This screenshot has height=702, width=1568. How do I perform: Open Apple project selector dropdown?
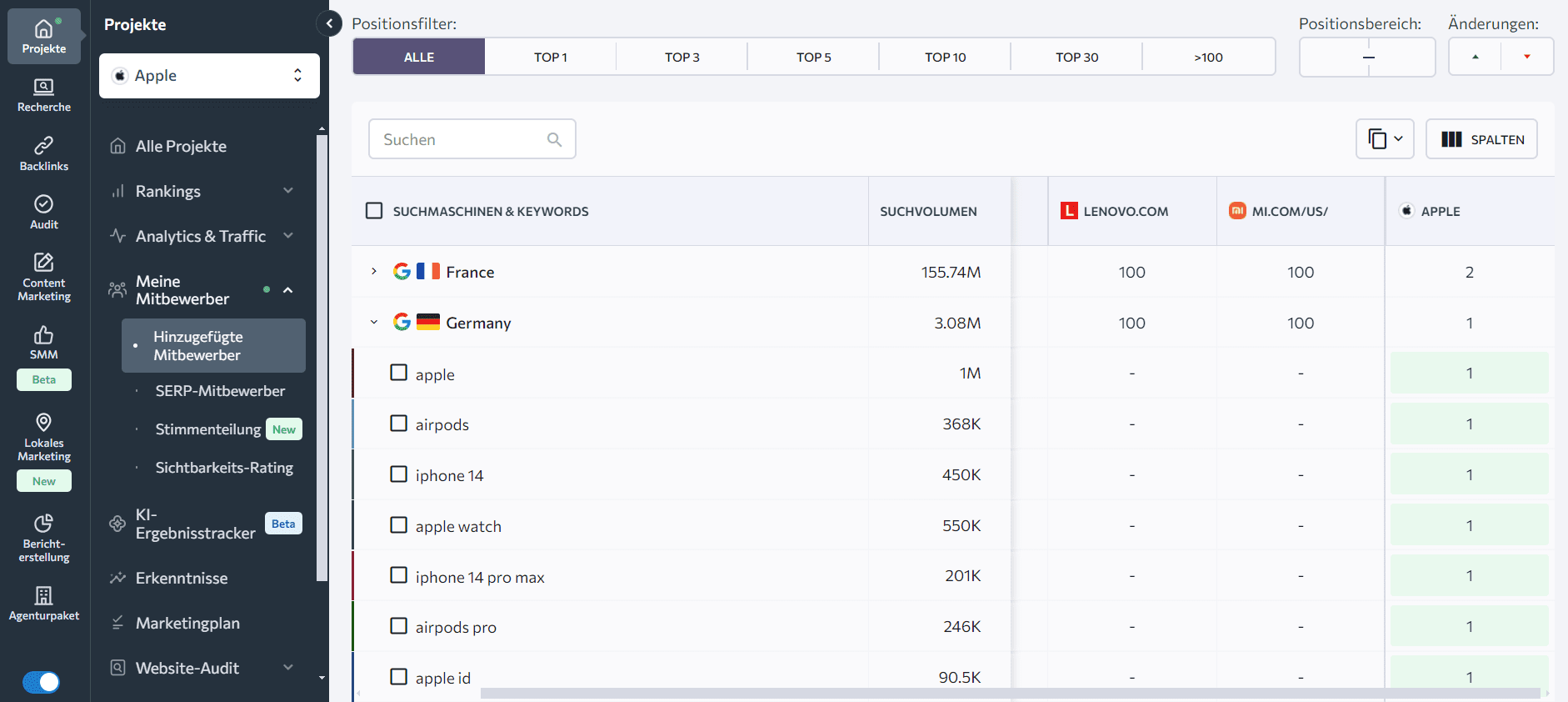click(x=209, y=76)
